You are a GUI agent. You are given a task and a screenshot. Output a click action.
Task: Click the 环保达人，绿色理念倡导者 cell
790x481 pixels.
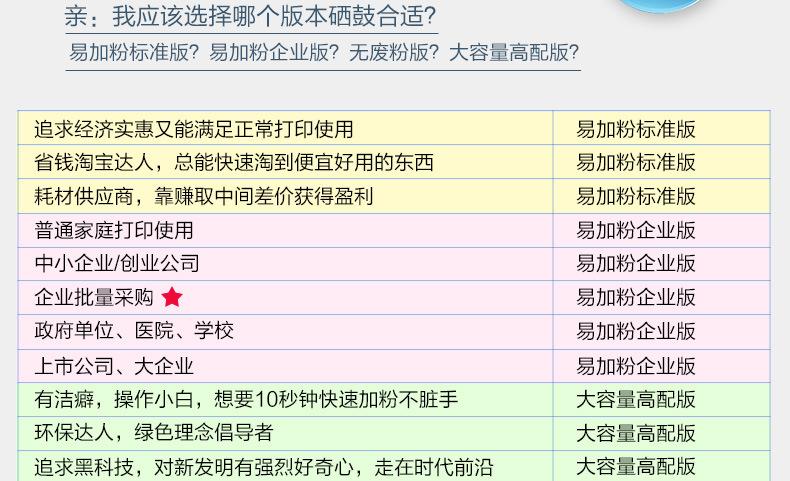tap(154, 433)
